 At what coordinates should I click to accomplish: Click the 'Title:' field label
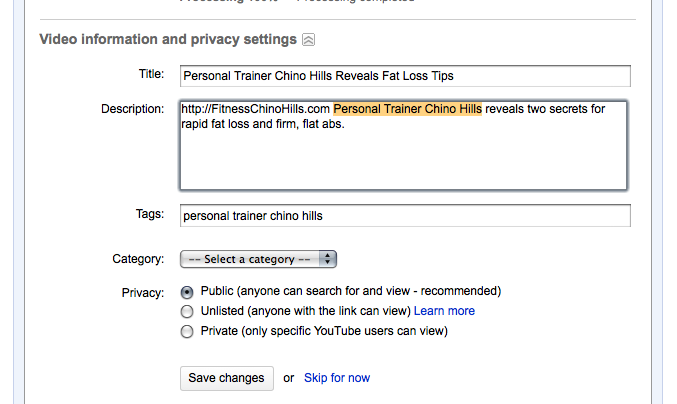pyautogui.click(x=150, y=74)
